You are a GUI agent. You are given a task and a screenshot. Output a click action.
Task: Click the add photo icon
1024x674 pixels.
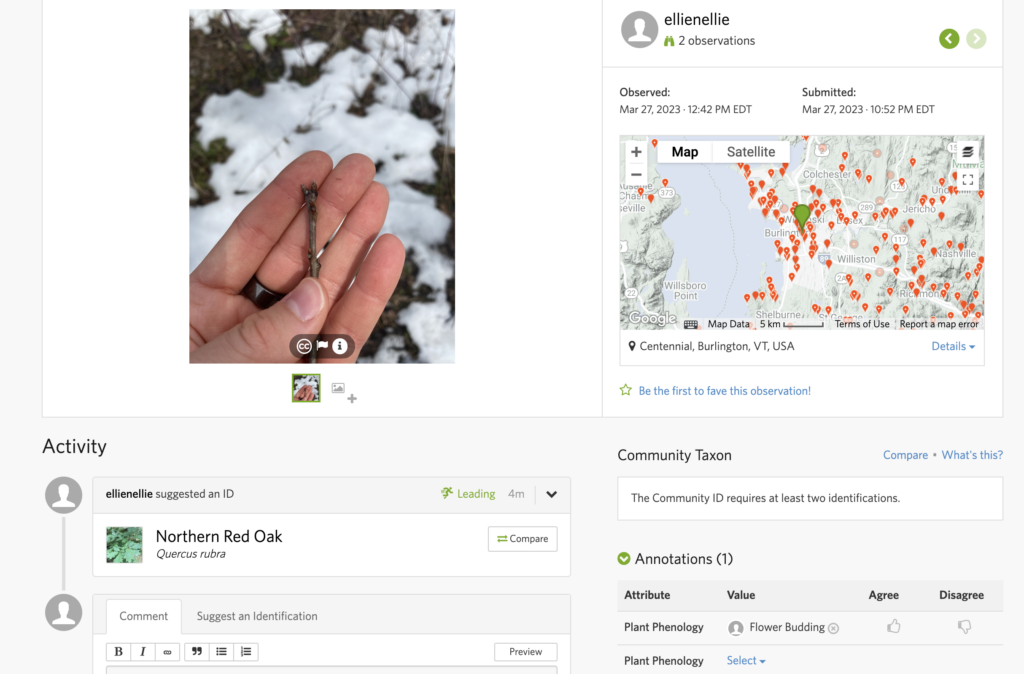(x=343, y=392)
